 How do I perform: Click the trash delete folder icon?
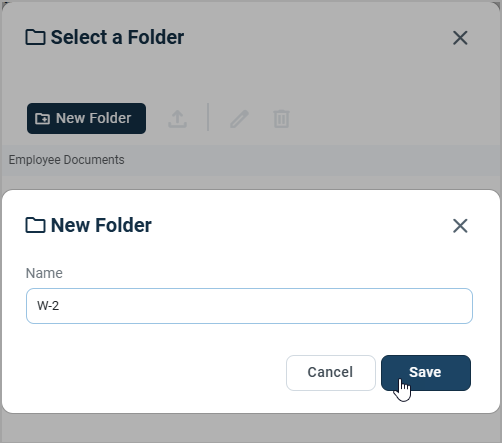pos(281,119)
